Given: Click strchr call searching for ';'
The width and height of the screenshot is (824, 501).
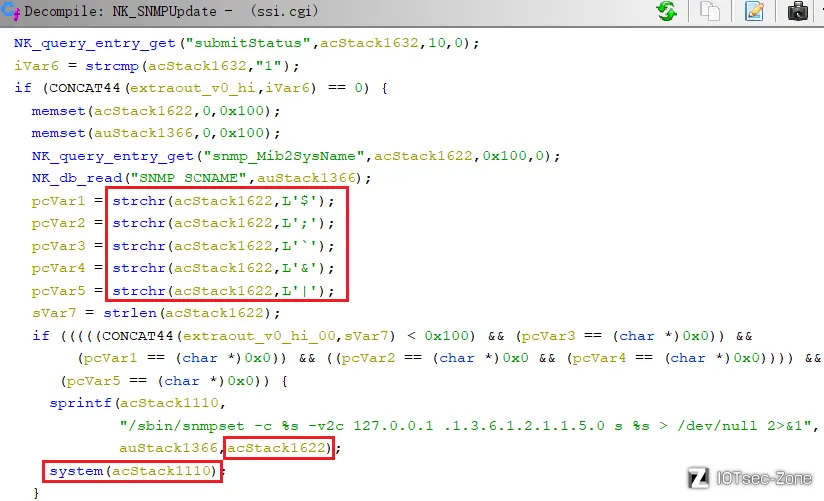Looking at the screenshot, I should point(223,223).
